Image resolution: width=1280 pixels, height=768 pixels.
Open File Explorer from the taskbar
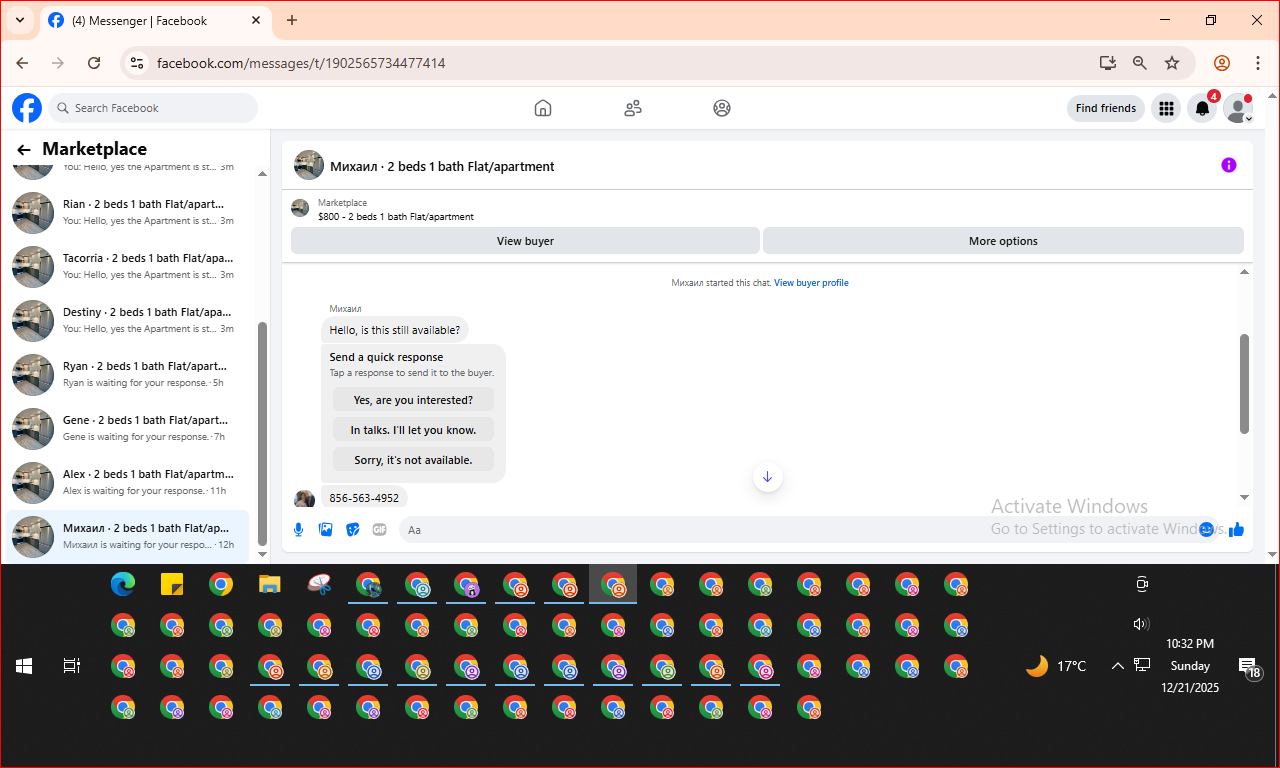270,585
